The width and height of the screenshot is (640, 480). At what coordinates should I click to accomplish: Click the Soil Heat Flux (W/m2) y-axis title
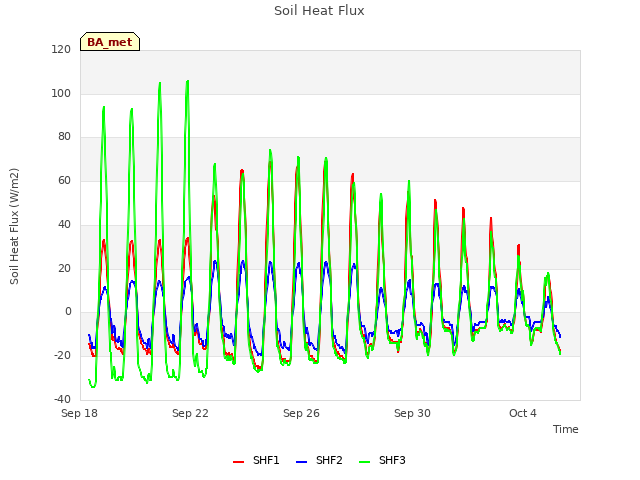point(14,226)
